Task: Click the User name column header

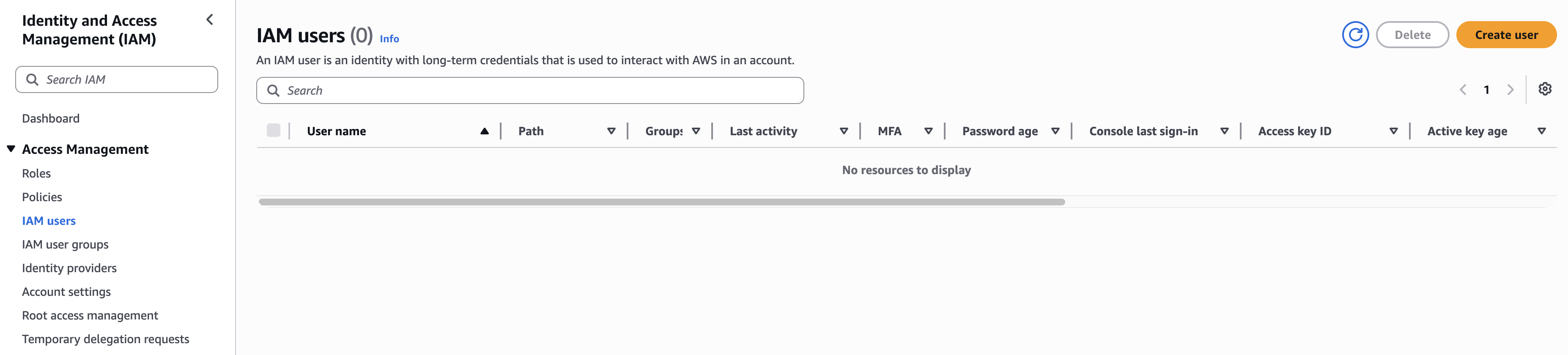Action: pos(337,131)
